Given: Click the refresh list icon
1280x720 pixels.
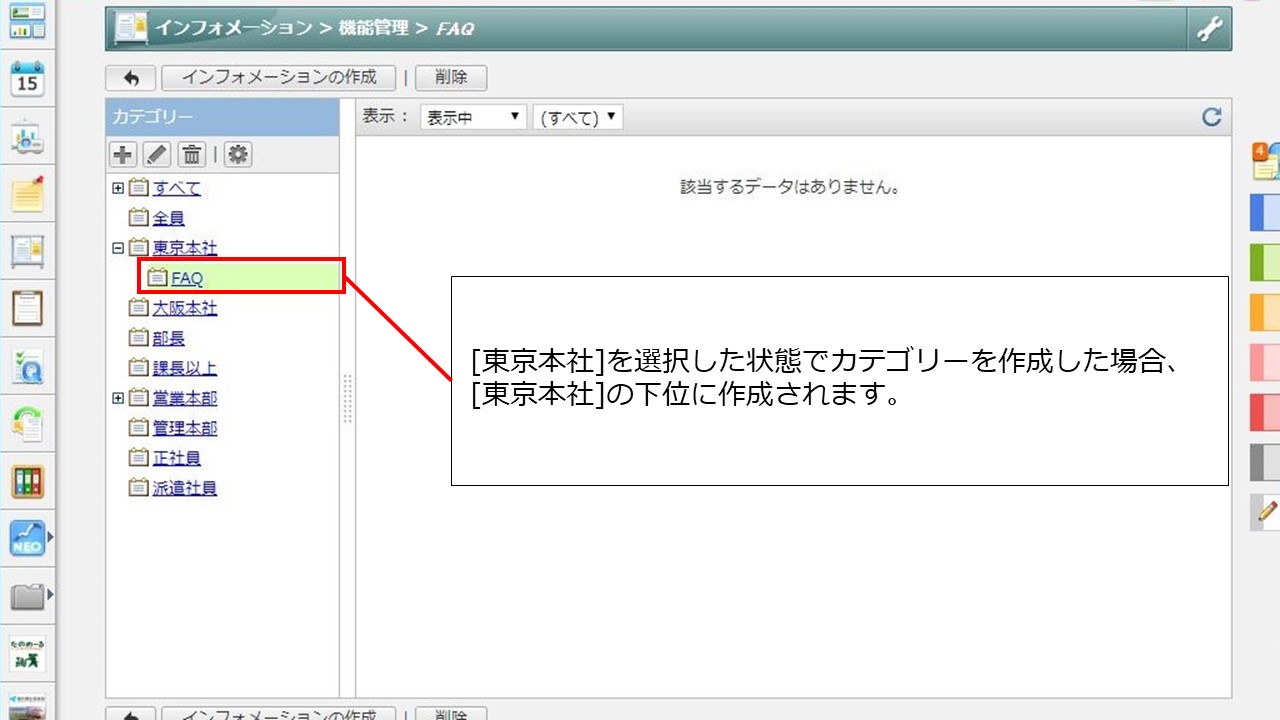Looking at the screenshot, I should [x=1211, y=117].
